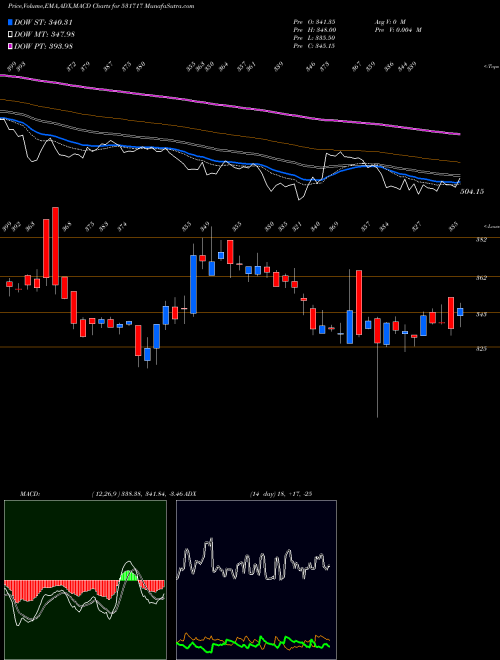Select the 'DOW MT: 347.98' legend text
The width and height of the screenshot is (500, 660).
(x=44, y=34)
